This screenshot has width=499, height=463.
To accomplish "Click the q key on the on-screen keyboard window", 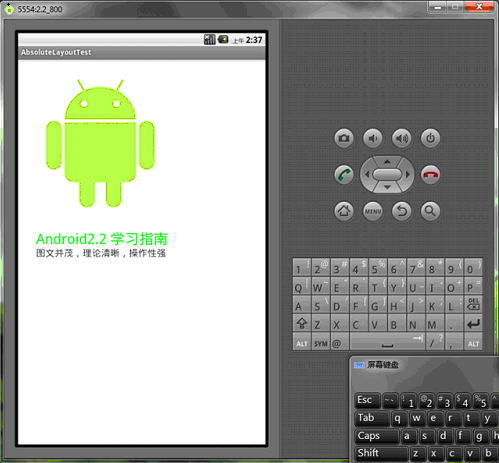I will point(398,418).
